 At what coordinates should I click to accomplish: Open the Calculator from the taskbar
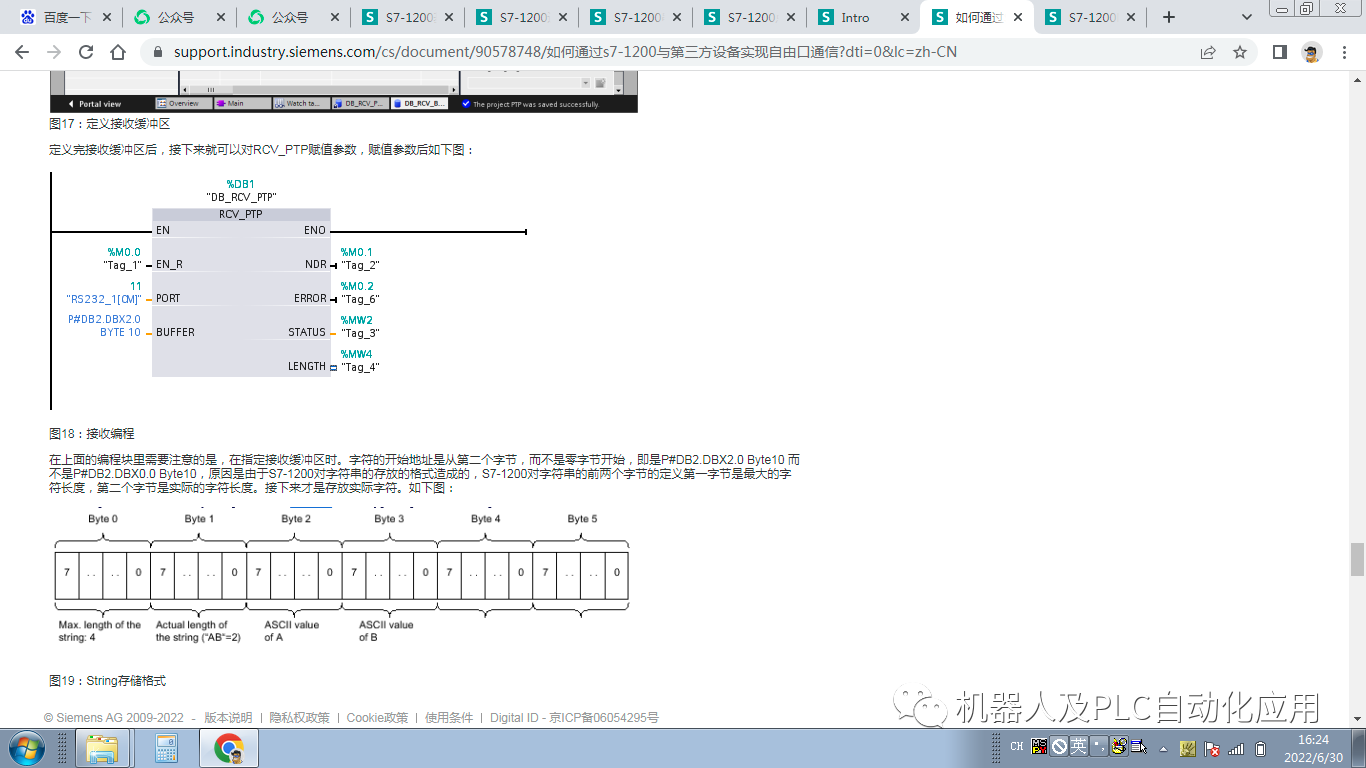click(x=165, y=748)
